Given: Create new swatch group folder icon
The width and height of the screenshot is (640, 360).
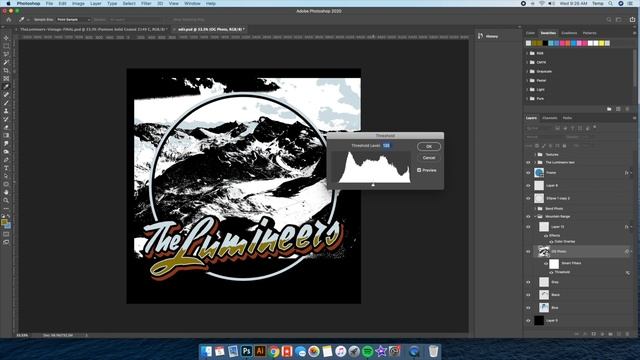Looking at the screenshot, I should point(609,109).
